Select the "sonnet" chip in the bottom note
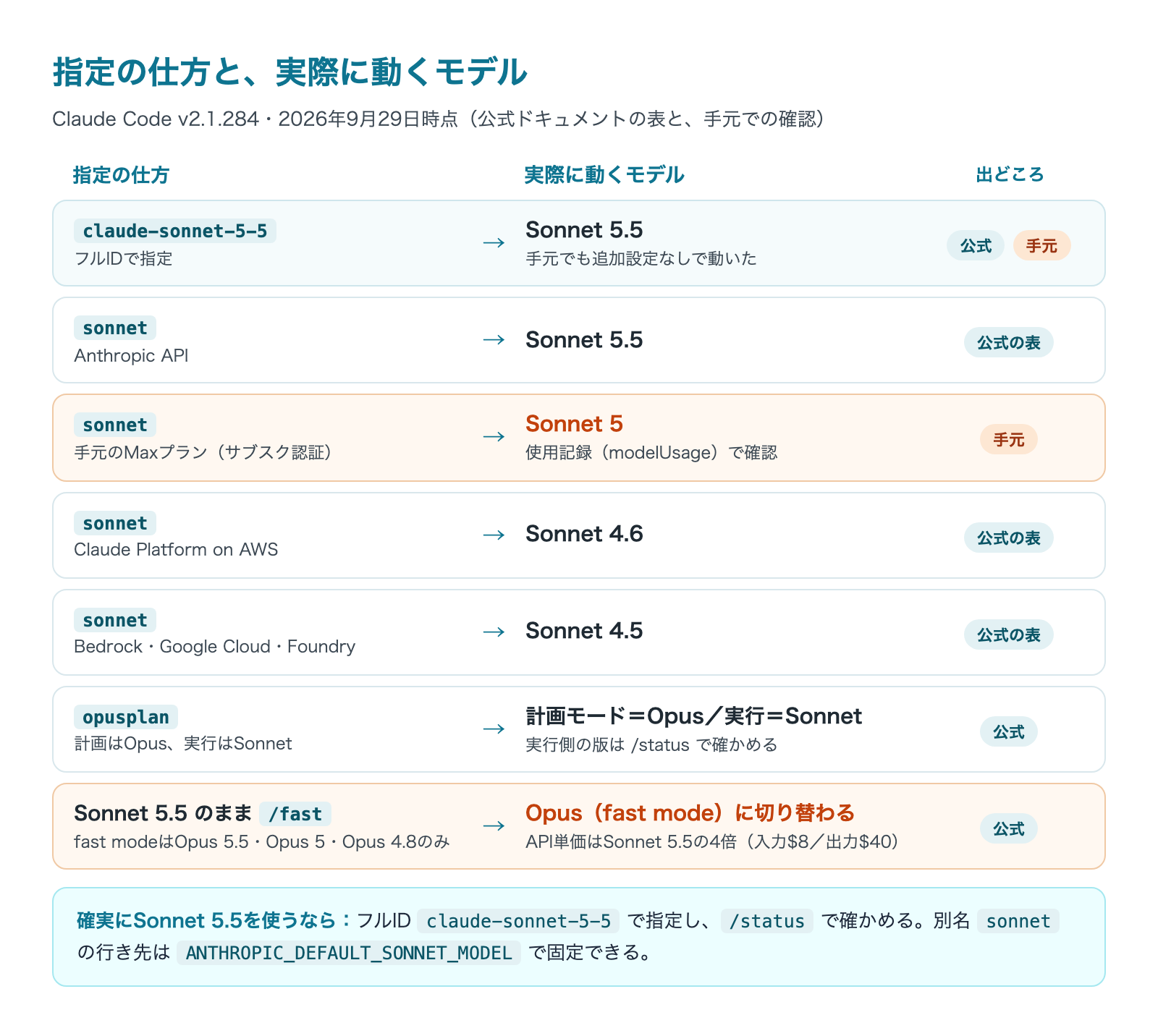Image resolution: width=1158 pixels, height=1036 pixels. pos(1018,921)
